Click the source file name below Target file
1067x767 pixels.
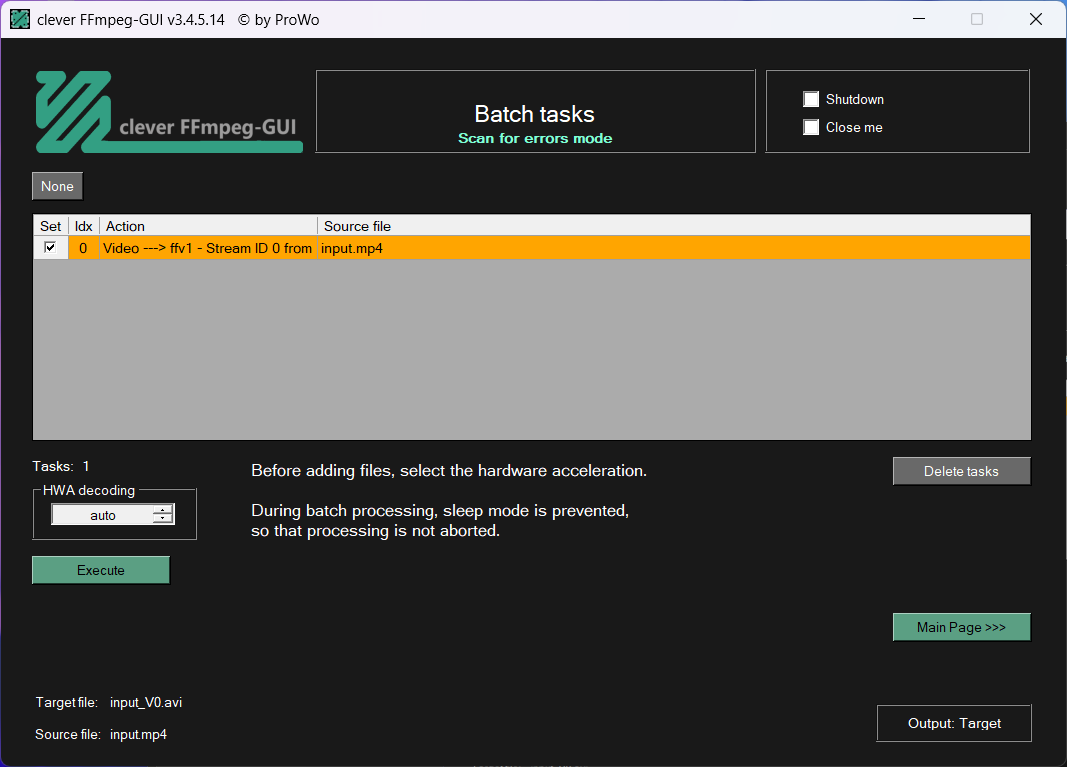coord(138,734)
